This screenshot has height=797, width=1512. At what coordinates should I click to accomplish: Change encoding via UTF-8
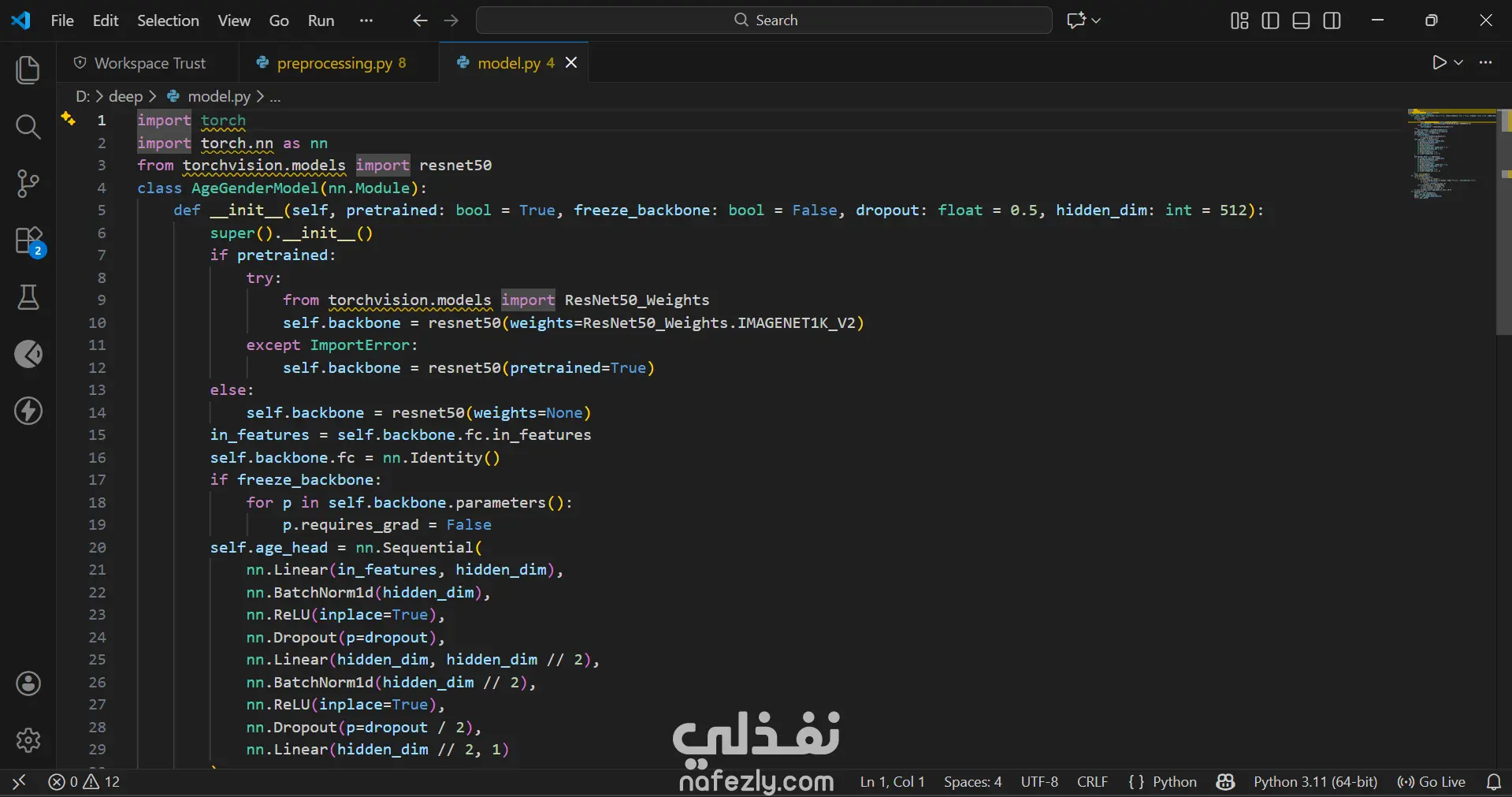coord(1039,782)
